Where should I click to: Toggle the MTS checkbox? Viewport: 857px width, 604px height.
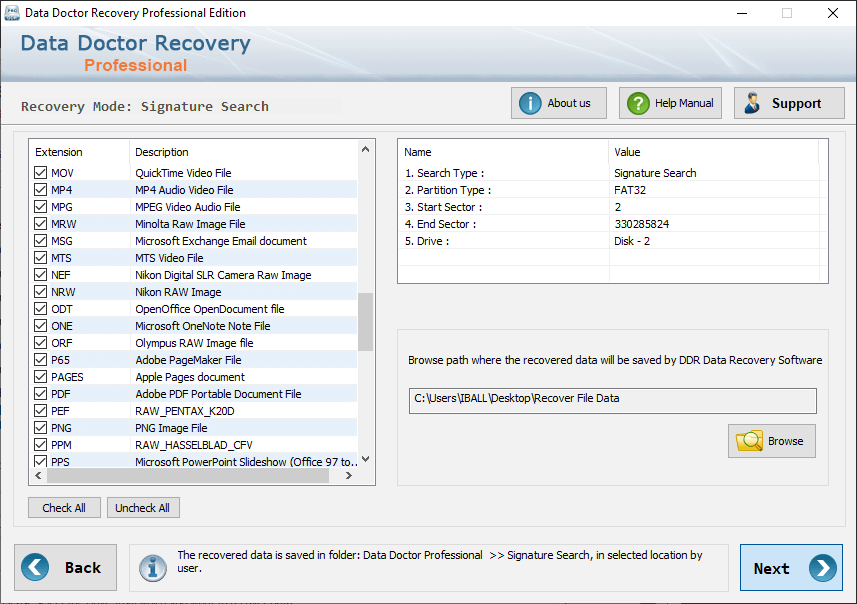pos(40,257)
